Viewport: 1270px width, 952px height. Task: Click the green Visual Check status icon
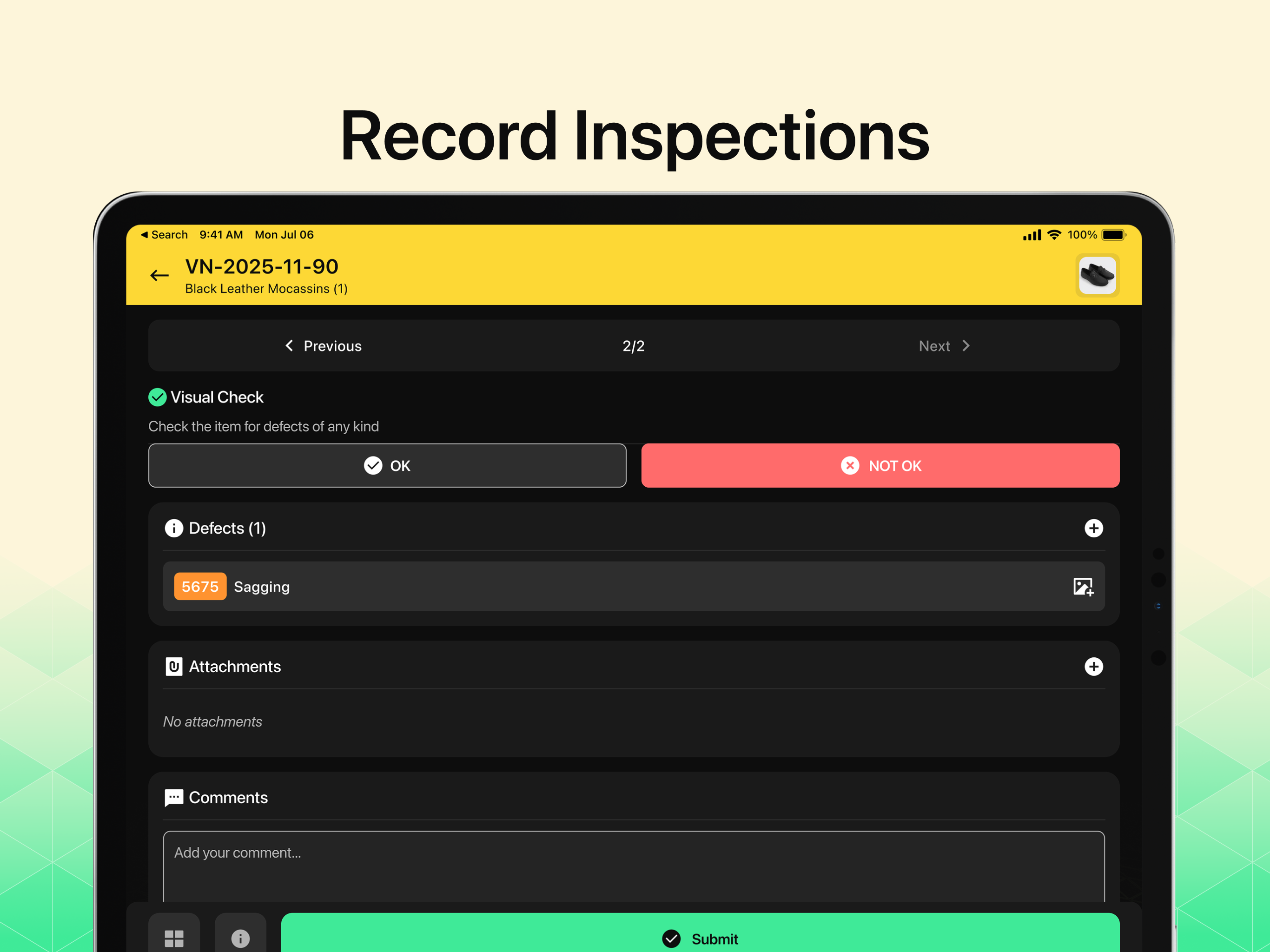coord(157,397)
